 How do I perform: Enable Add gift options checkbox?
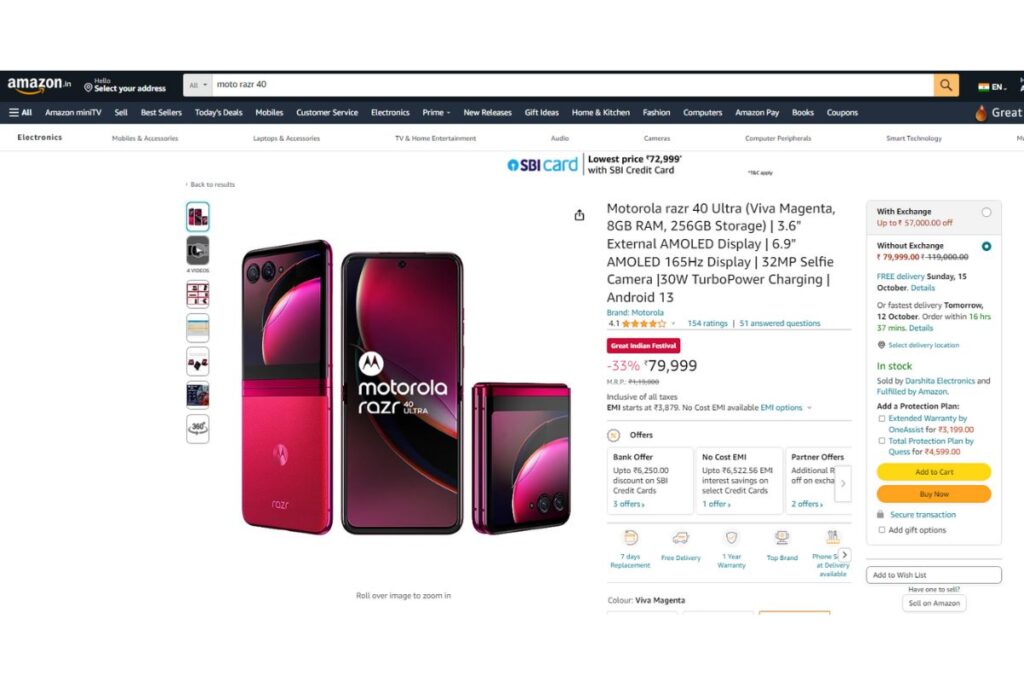(882, 530)
